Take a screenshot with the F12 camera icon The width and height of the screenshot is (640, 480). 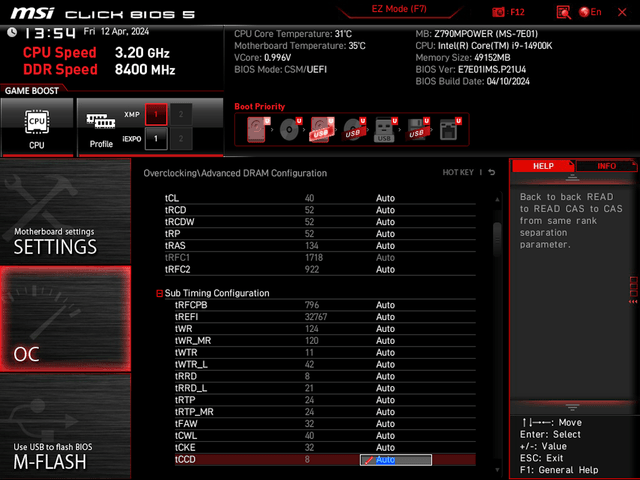tap(498, 12)
